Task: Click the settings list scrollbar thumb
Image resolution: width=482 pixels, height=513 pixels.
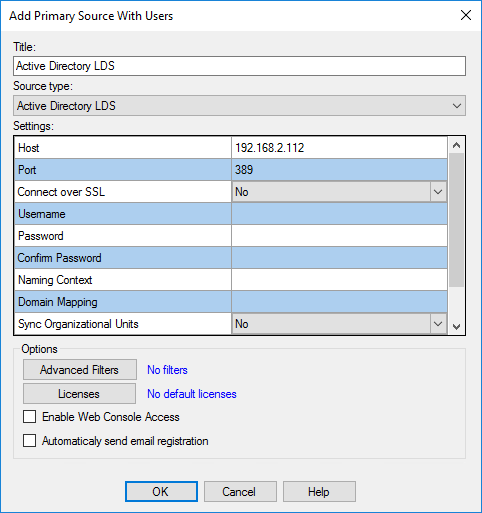Action: tap(456, 220)
